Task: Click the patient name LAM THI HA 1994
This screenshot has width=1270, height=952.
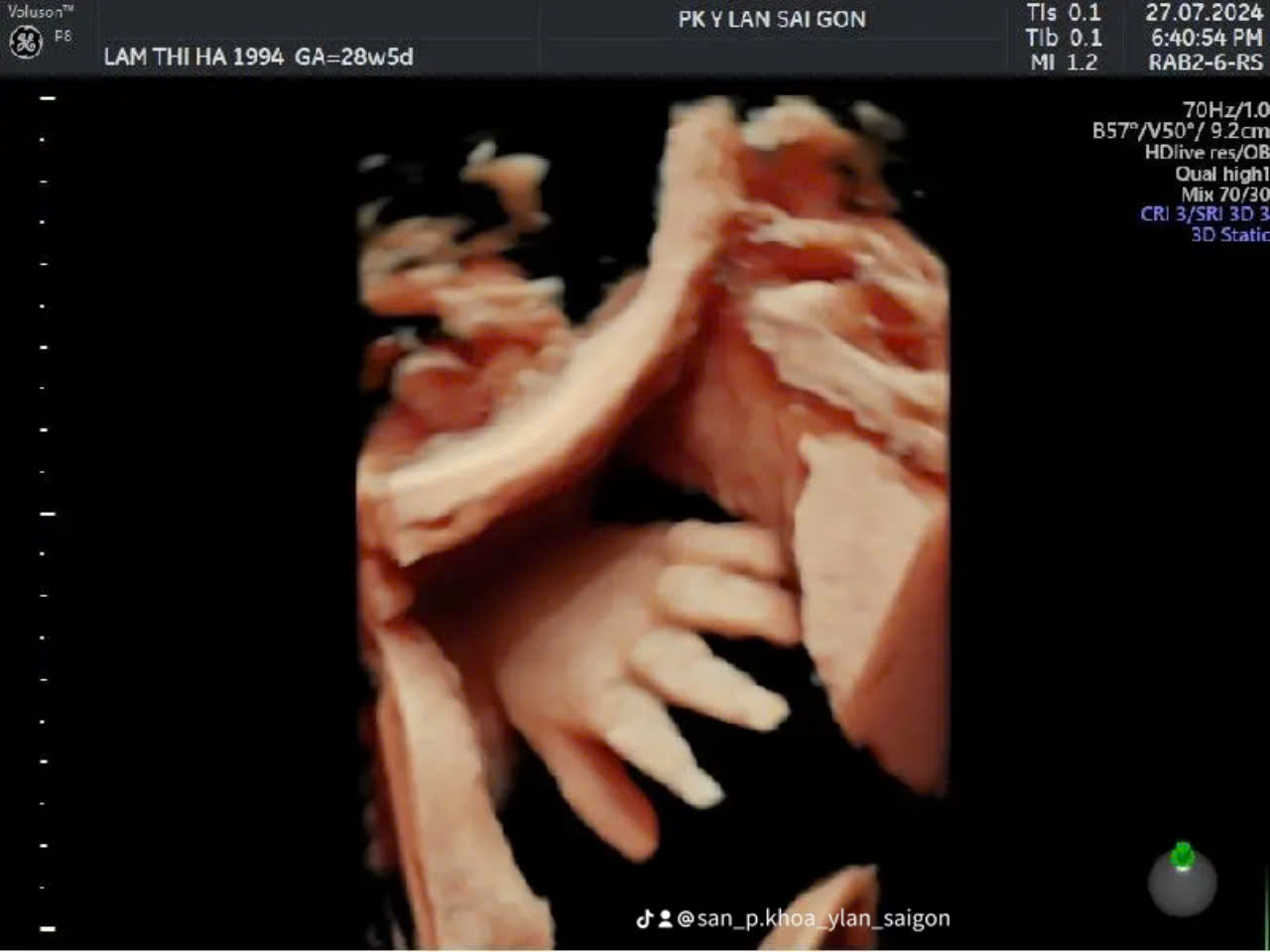Action: [193, 57]
